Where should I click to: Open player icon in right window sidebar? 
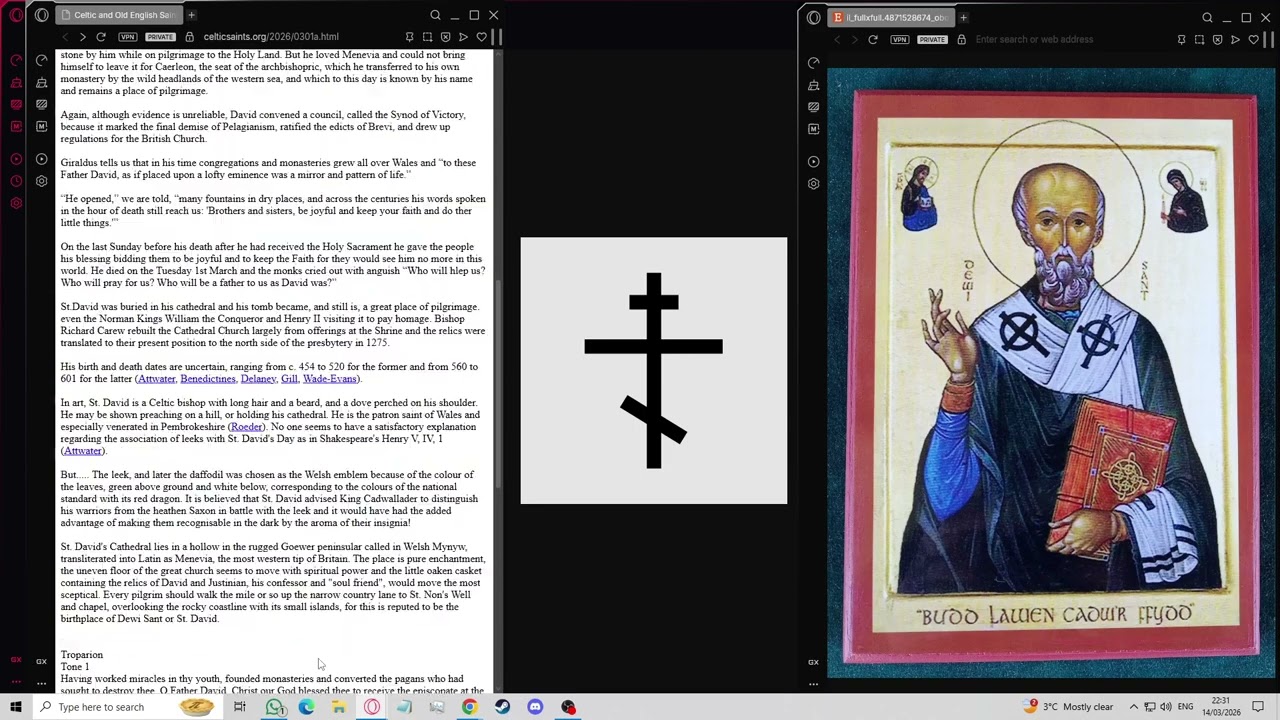pos(813,161)
